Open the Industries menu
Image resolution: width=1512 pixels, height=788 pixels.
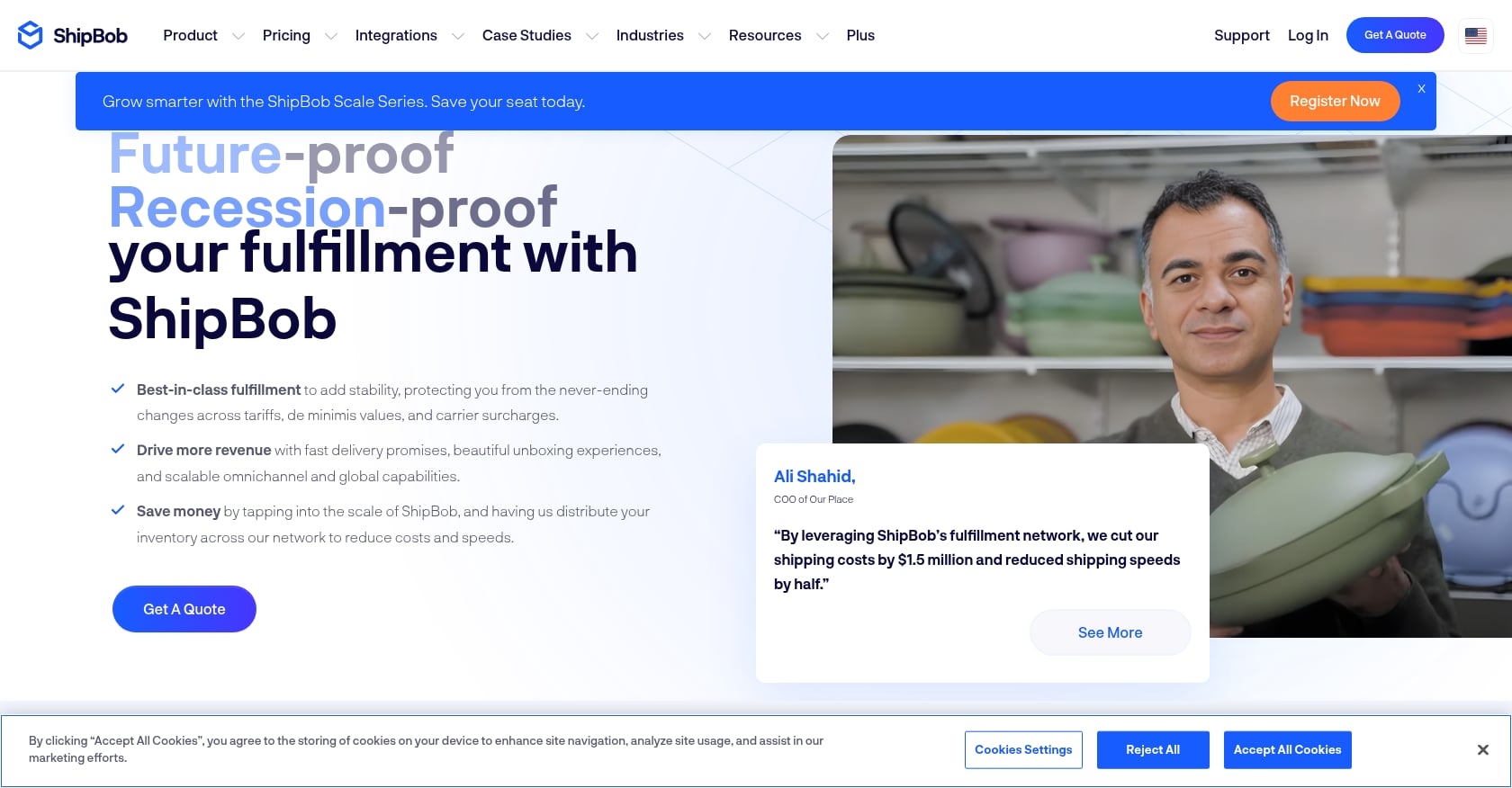650,35
